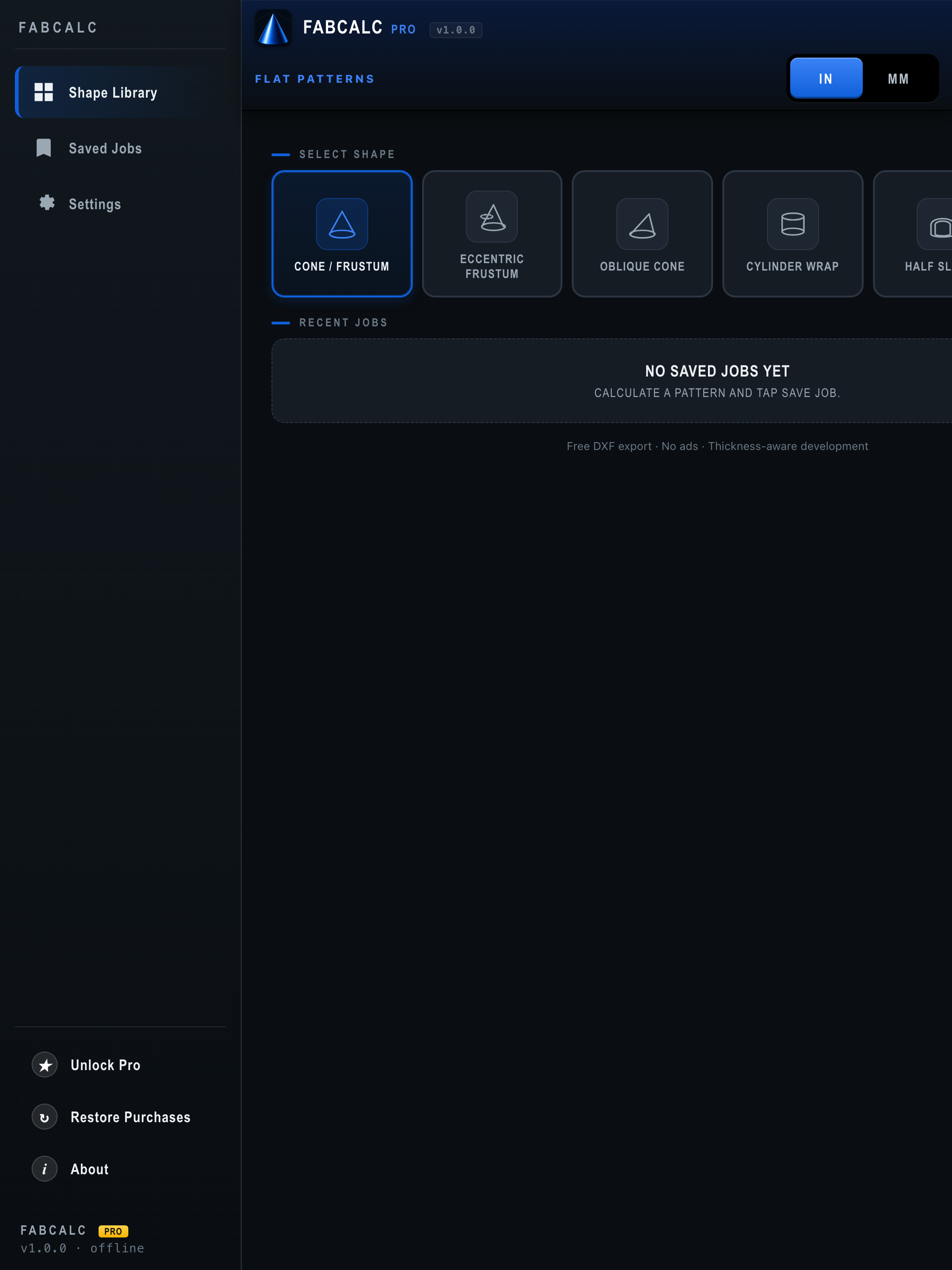Click 'CALCULATE A PATTERN AND TAP SAVE JOB.' text
Viewport: 952px width, 1270px height.
point(717,393)
